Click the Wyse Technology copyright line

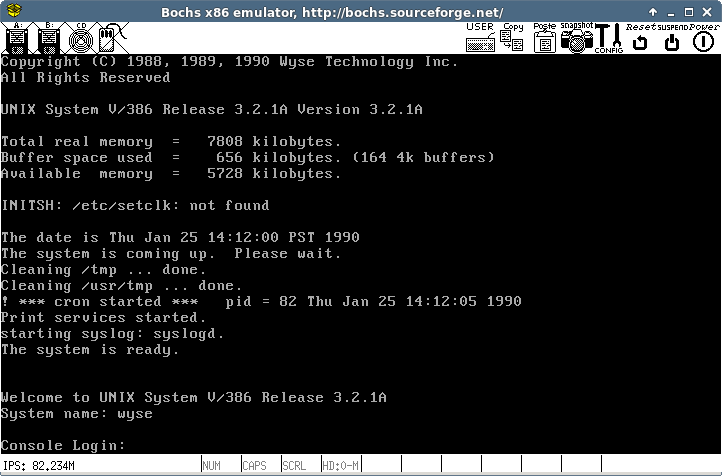[x=230, y=61]
